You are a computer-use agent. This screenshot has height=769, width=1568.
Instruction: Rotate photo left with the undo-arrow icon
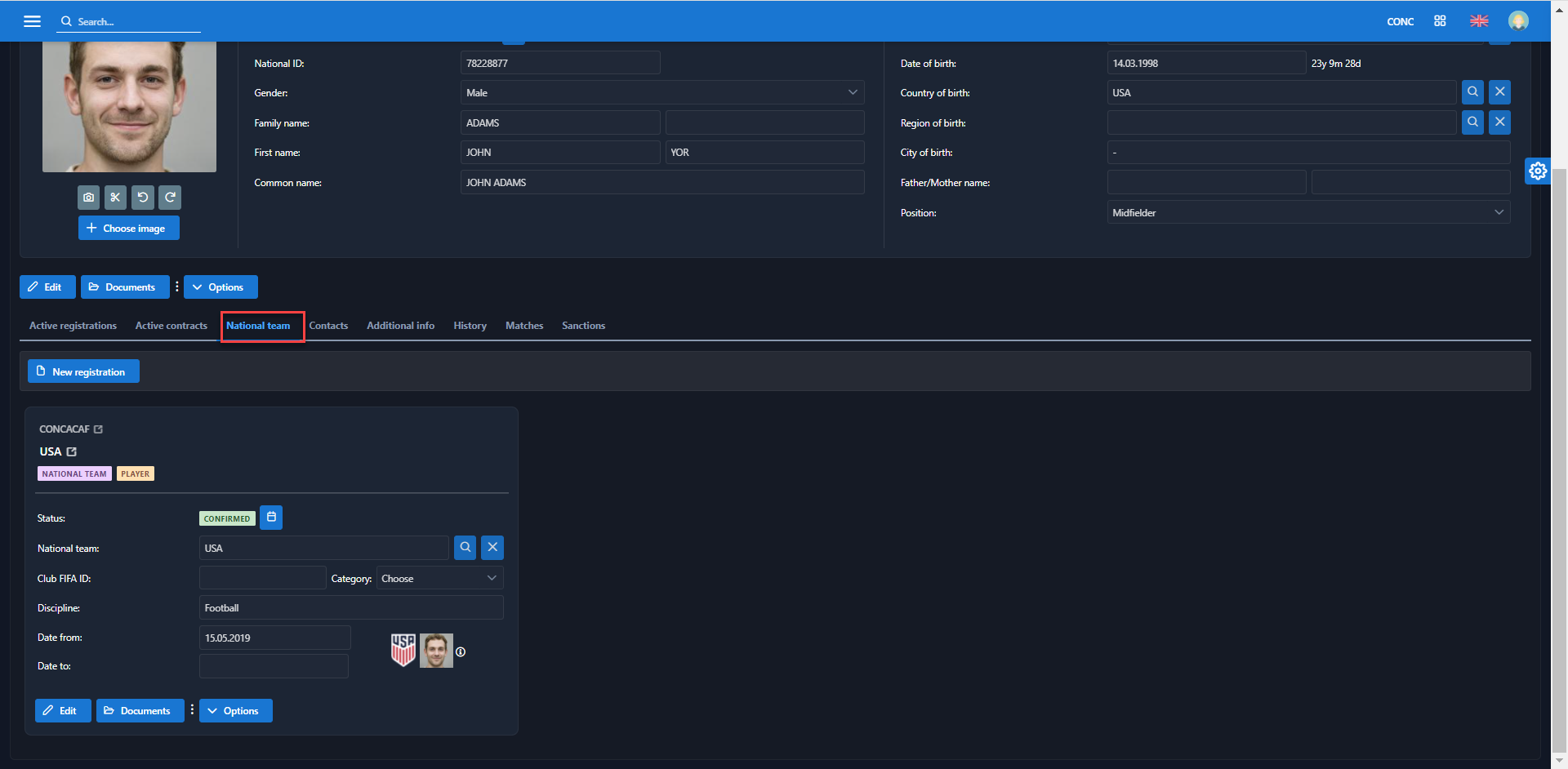point(143,198)
